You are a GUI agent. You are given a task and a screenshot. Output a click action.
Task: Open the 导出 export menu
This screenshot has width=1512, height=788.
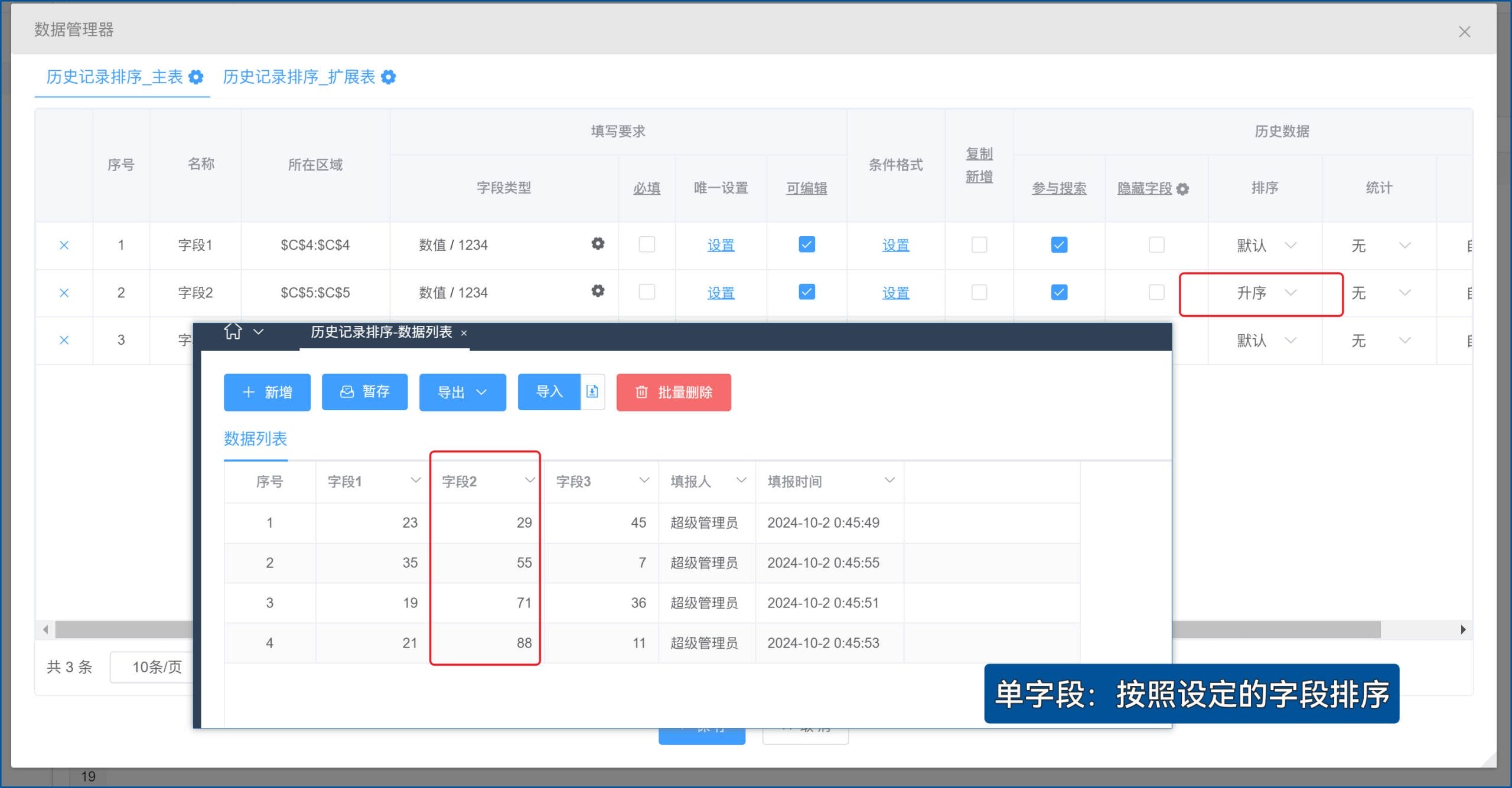pos(462,392)
